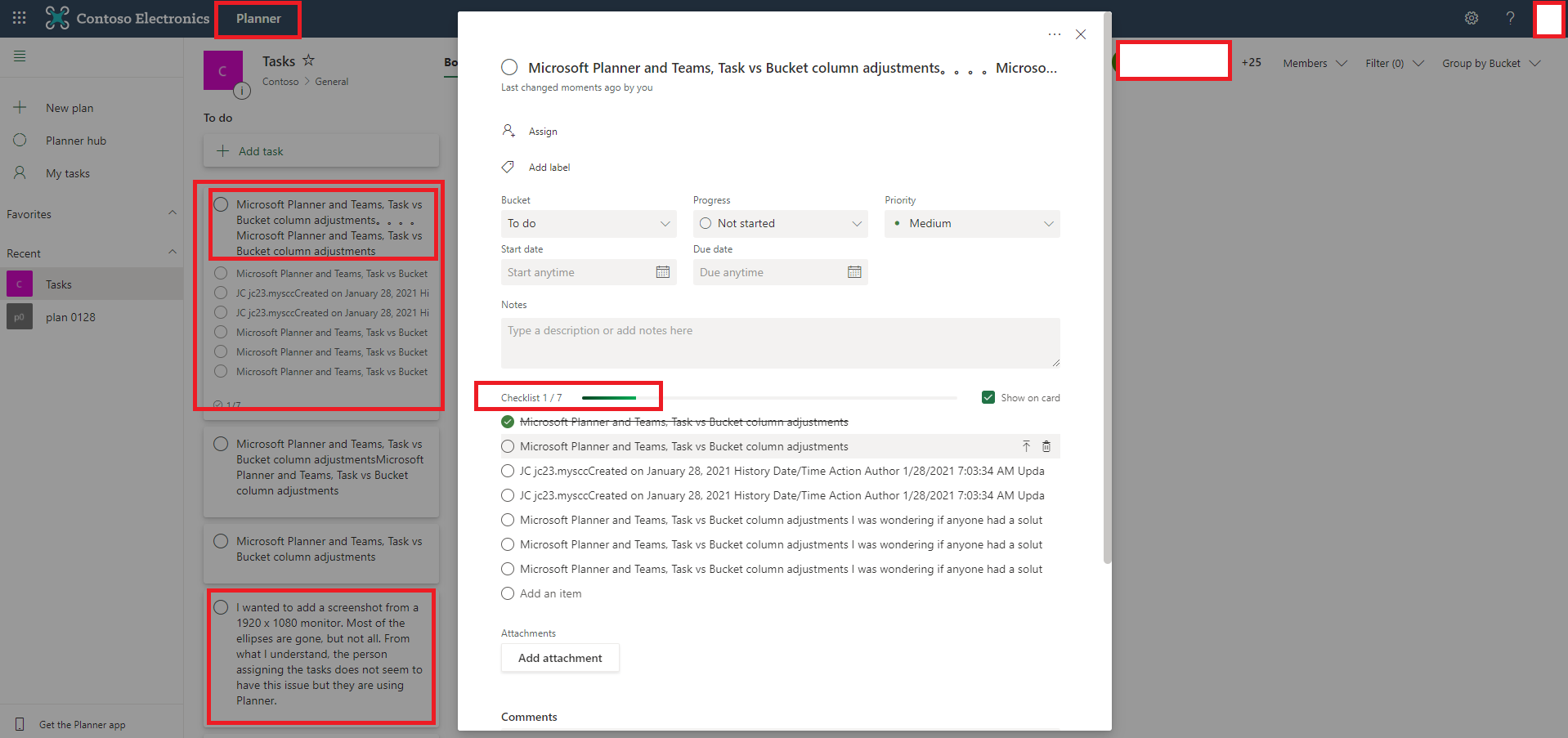Viewport: 1568px width, 738px height.
Task: Change Priority via the Medium dropdown
Action: [971, 223]
